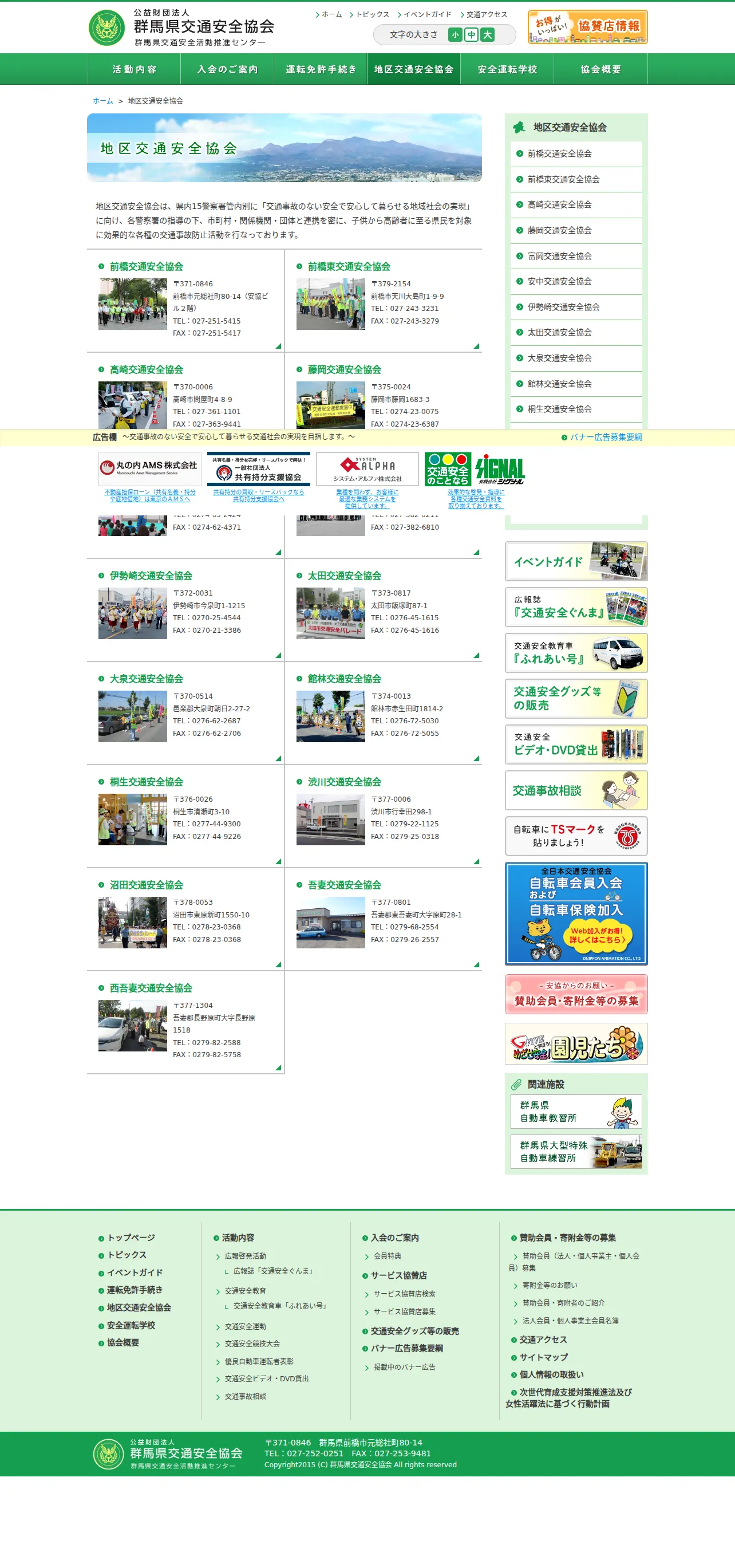This screenshot has width=735, height=1568.
Task: Set font size to large (大)
Action: [x=487, y=35]
